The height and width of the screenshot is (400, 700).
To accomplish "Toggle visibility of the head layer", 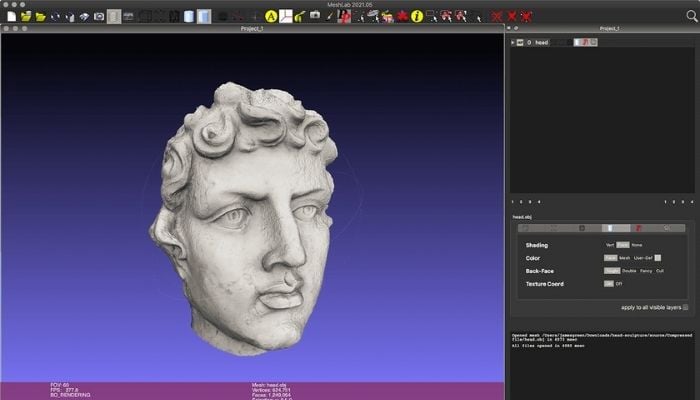I will pyautogui.click(x=519, y=42).
